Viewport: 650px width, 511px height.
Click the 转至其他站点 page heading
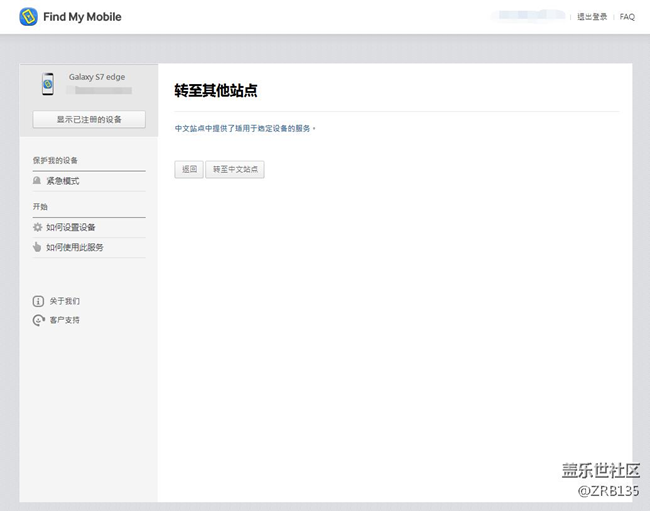tap(216, 90)
